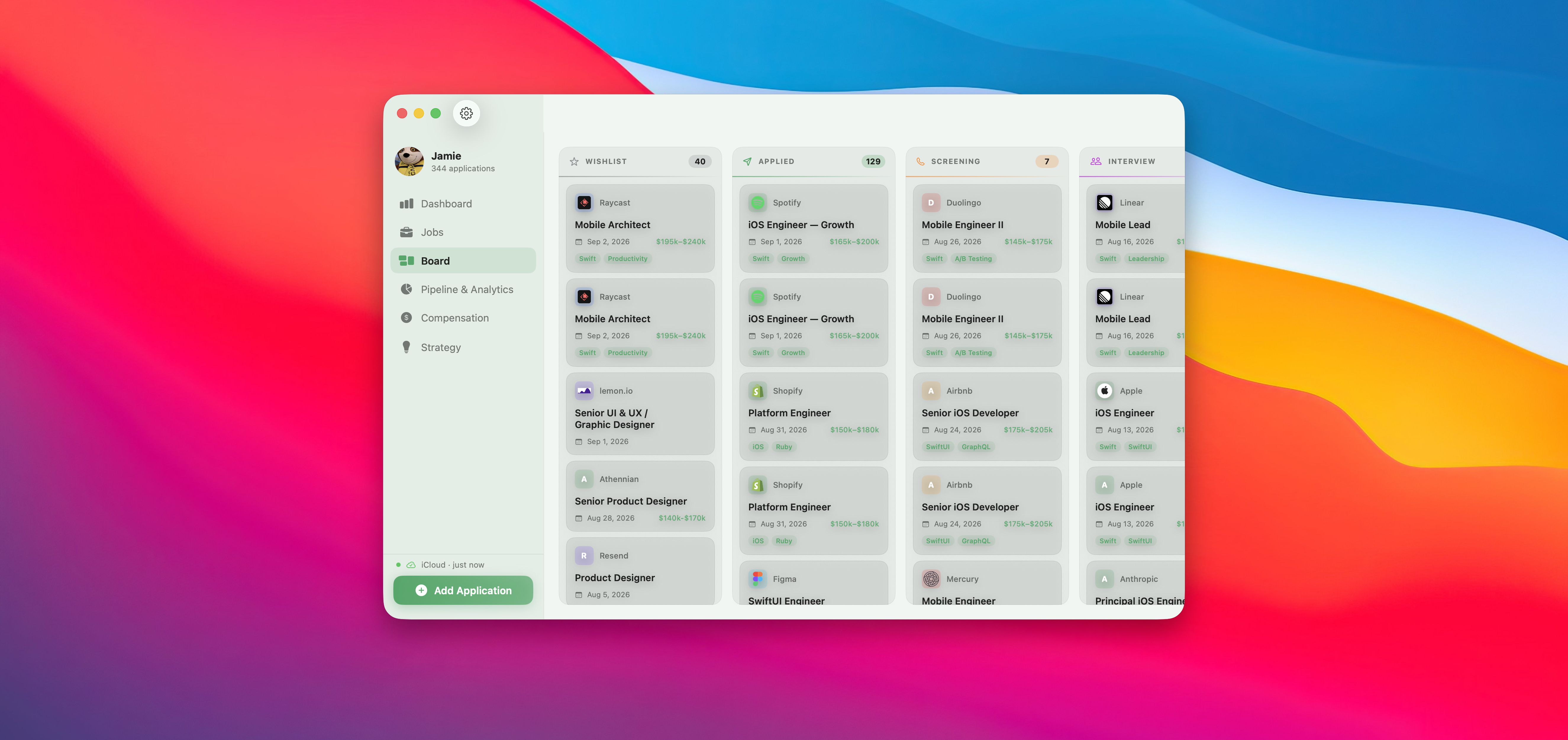Click the first Airbnb letter avatar
This screenshot has width=1568, height=740.
coord(931,391)
